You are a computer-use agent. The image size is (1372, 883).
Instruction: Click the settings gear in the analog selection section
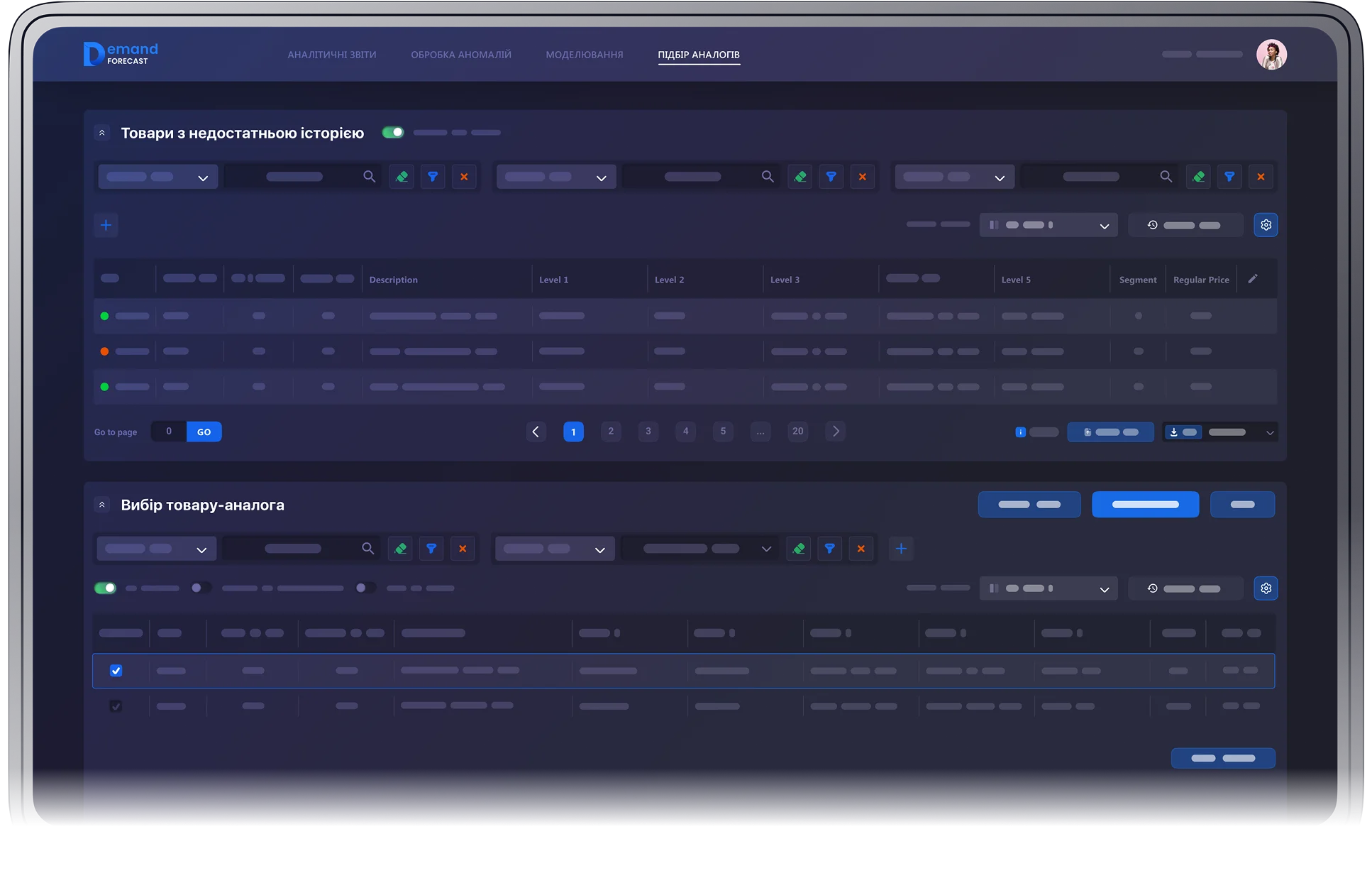tap(1266, 588)
